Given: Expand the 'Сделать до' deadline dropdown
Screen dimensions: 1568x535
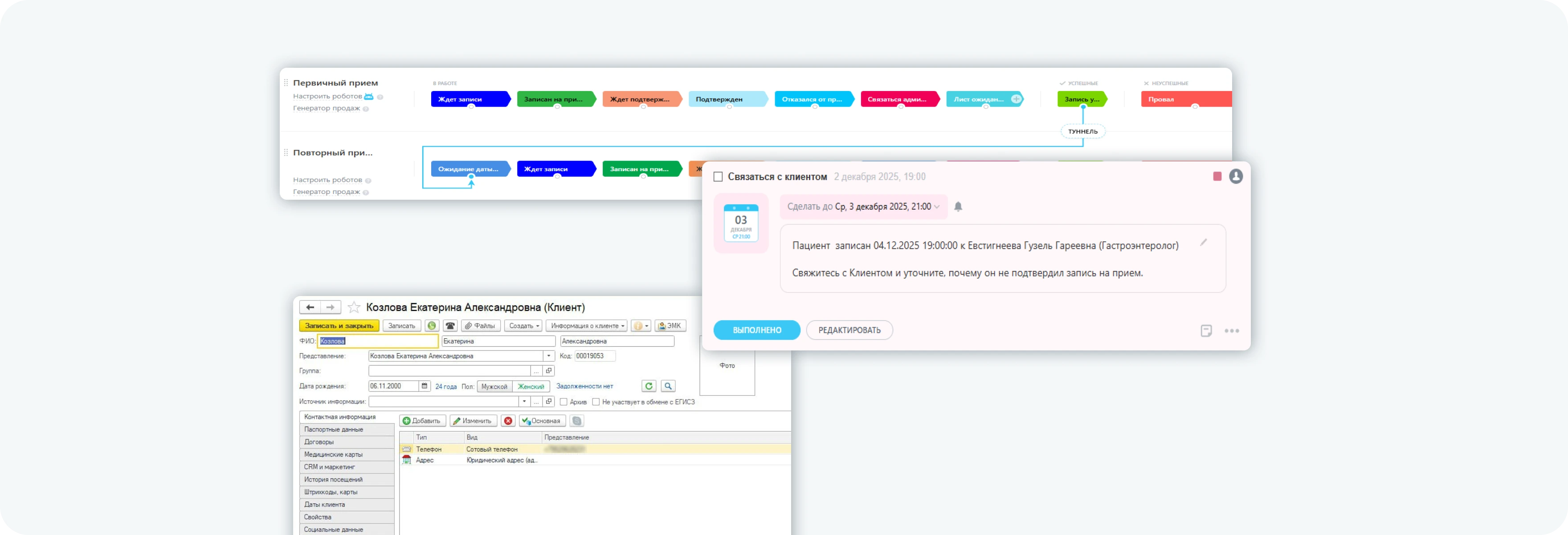Looking at the screenshot, I should point(864,206).
